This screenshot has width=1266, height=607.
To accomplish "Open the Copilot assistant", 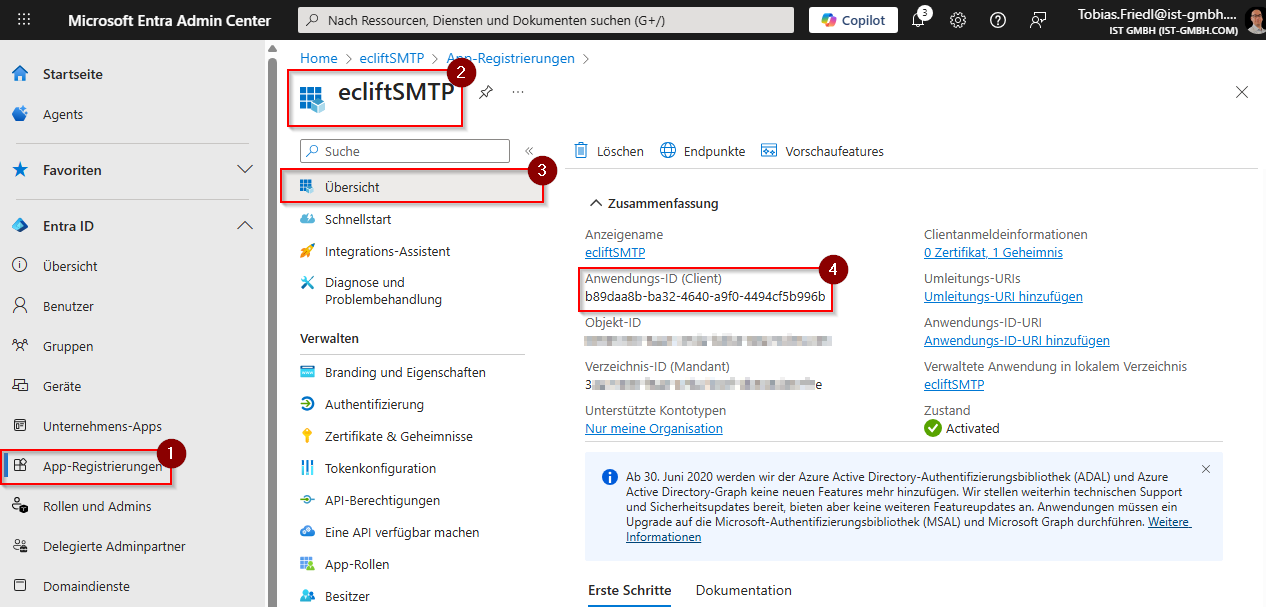I will point(852,19).
